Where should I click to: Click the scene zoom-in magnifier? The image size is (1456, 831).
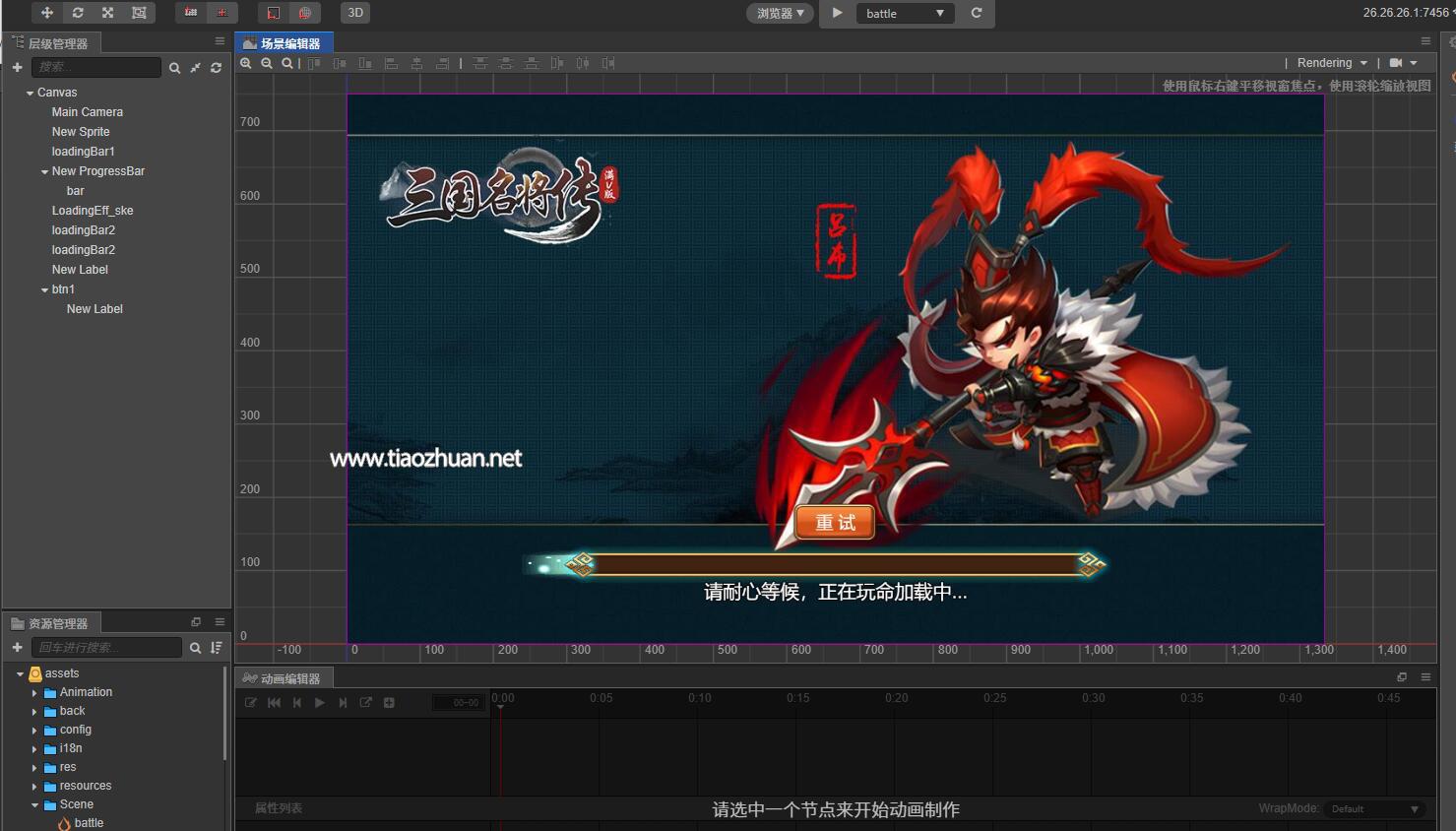(246, 63)
